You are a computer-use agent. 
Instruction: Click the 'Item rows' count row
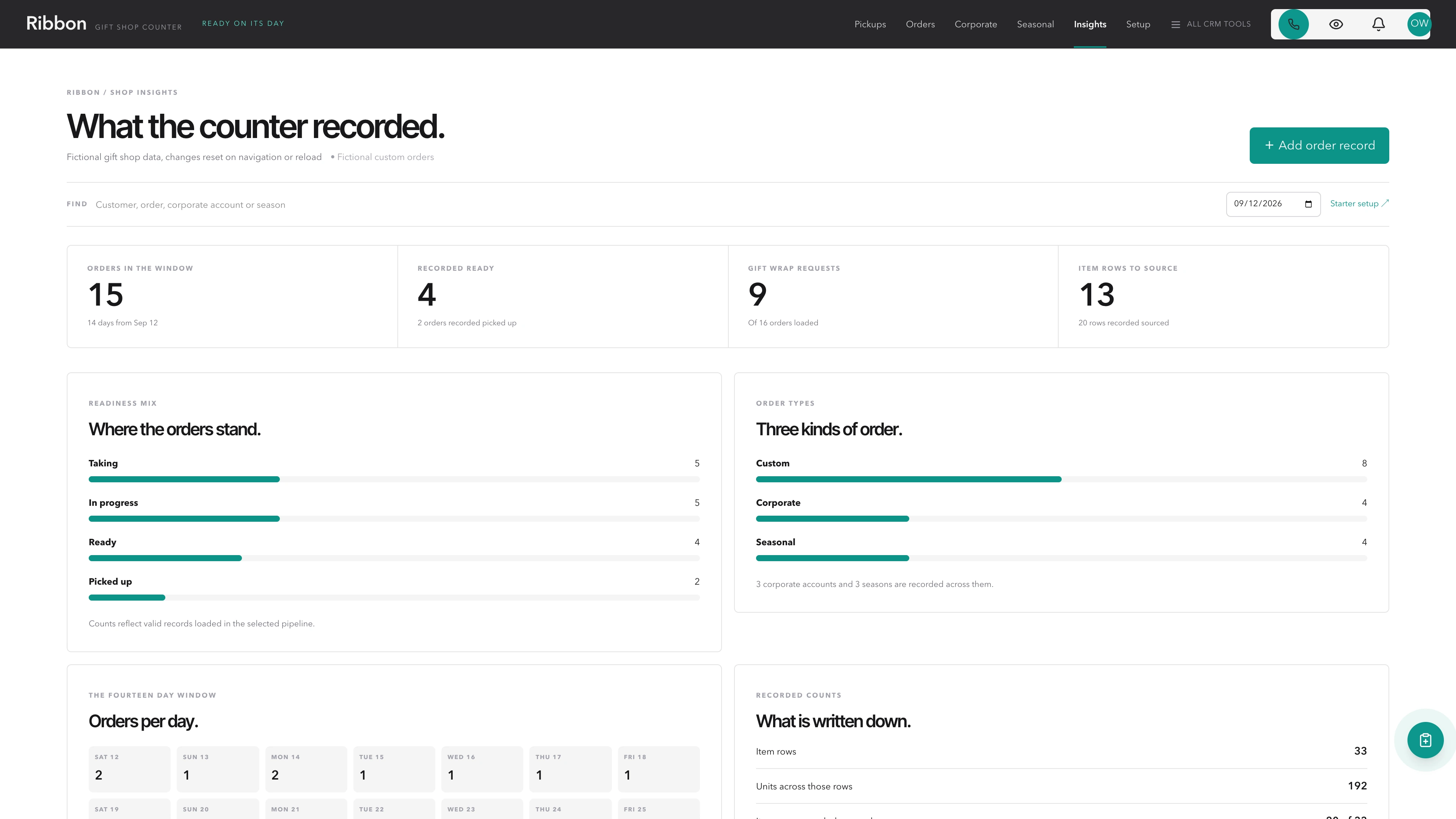pos(1061,751)
